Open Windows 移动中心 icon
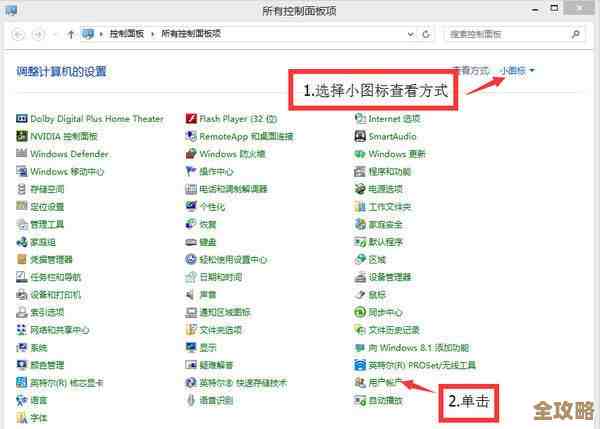 click(x=21, y=171)
